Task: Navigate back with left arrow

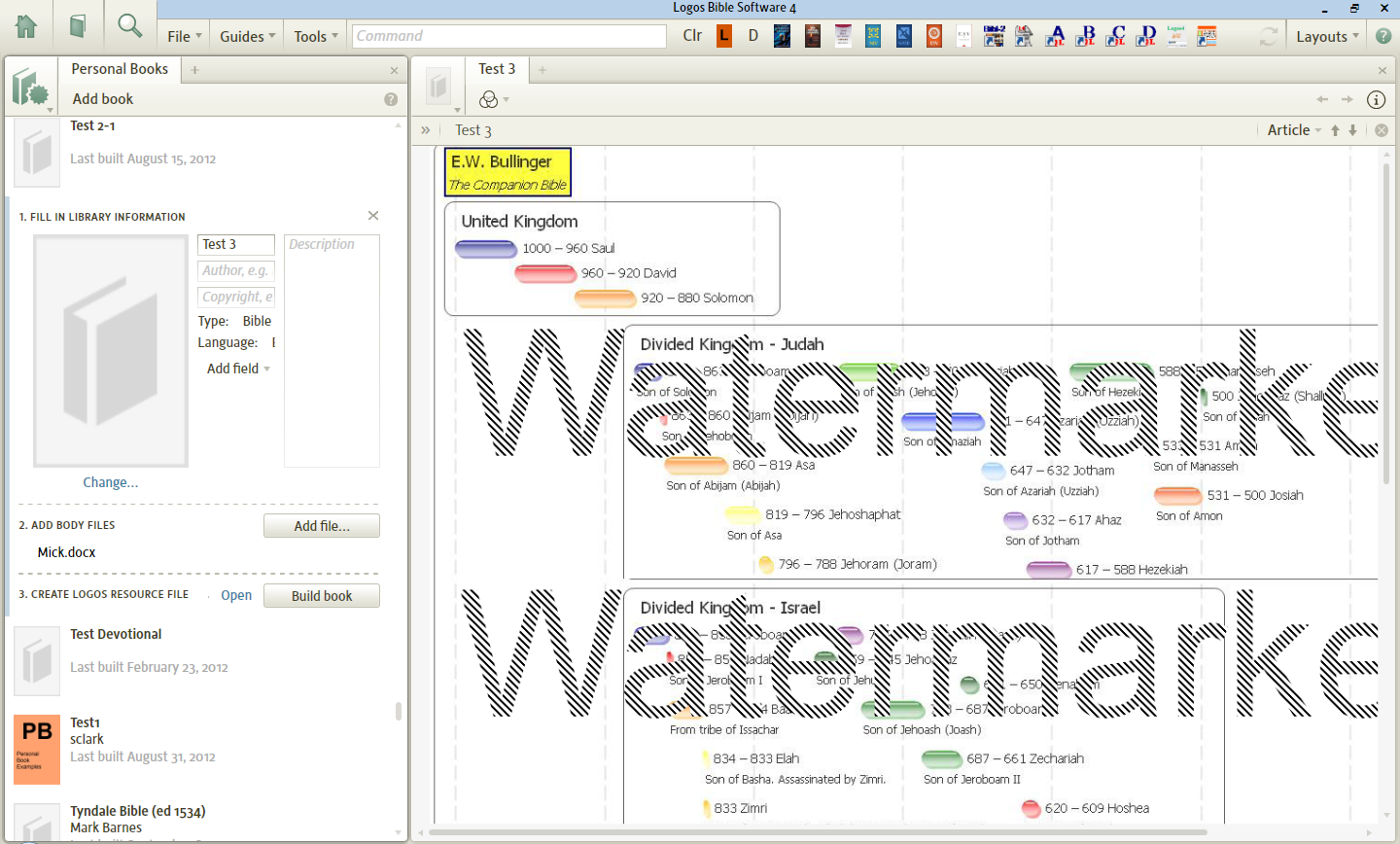Action: (x=1322, y=99)
